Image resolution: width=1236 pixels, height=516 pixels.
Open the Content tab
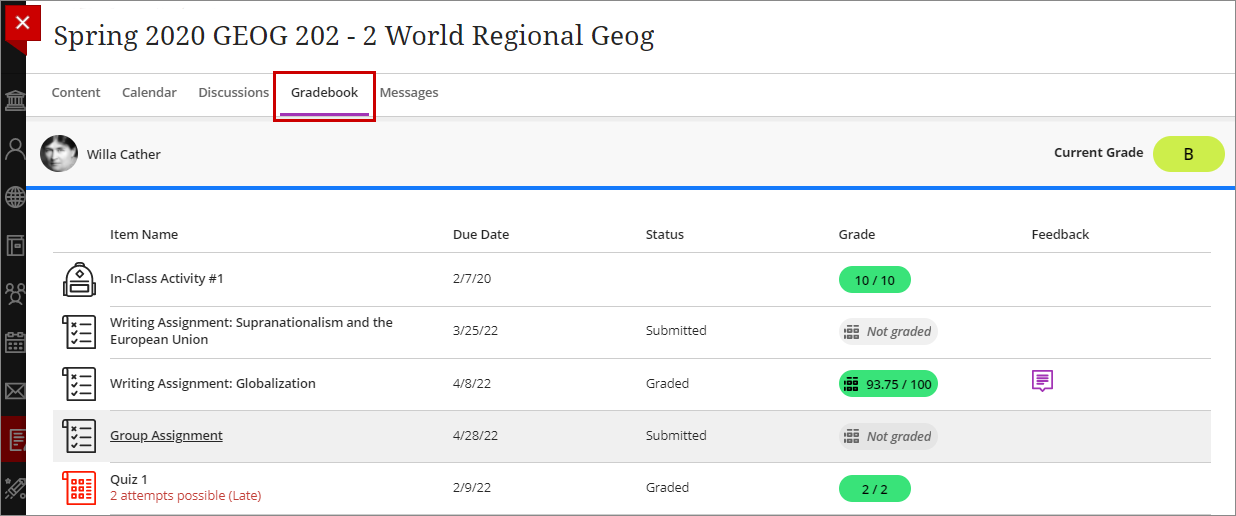[76, 92]
